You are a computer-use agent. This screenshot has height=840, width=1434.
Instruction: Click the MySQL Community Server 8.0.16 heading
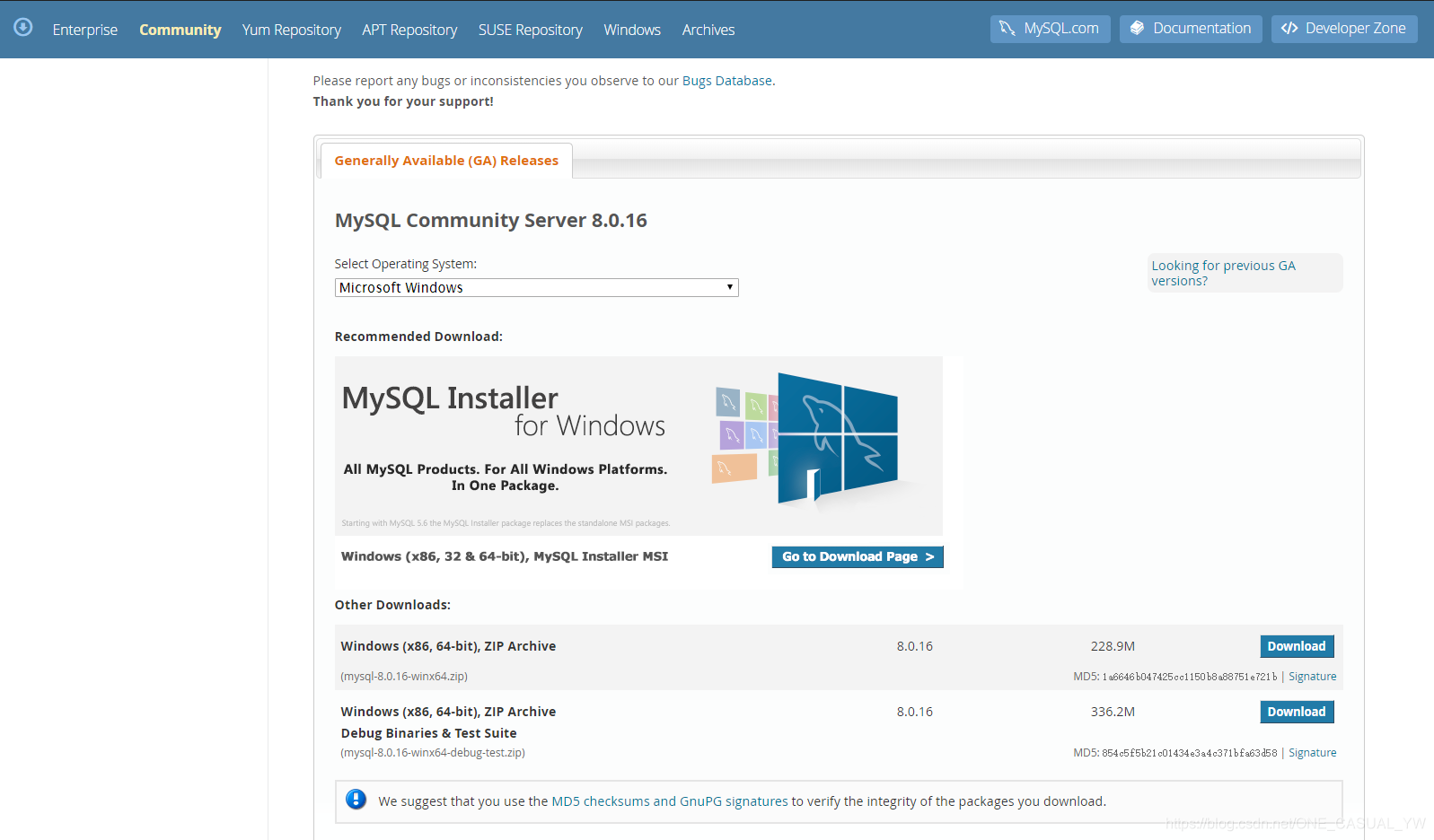[491, 221]
